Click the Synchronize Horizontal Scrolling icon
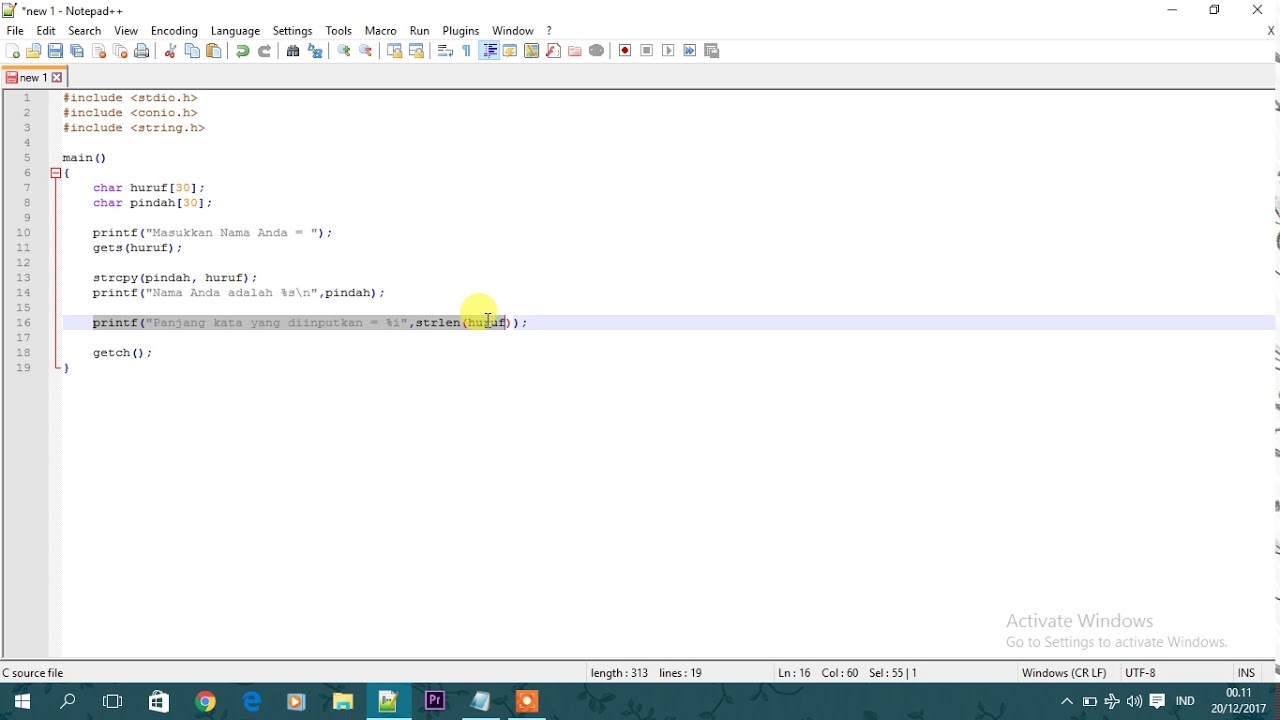Screen dimensions: 1280x720 pyautogui.click(x=417, y=51)
